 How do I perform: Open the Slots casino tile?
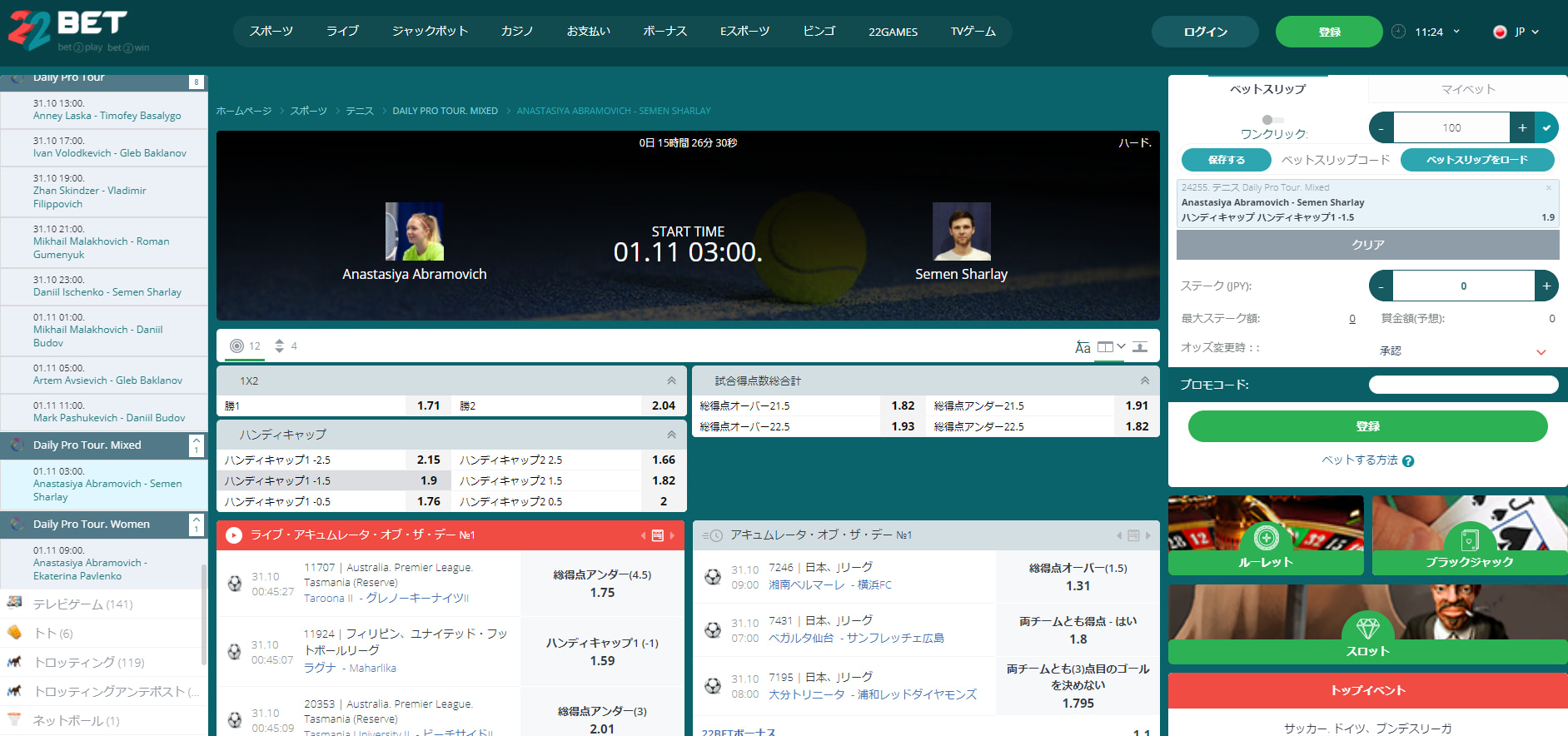click(1368, 624)
